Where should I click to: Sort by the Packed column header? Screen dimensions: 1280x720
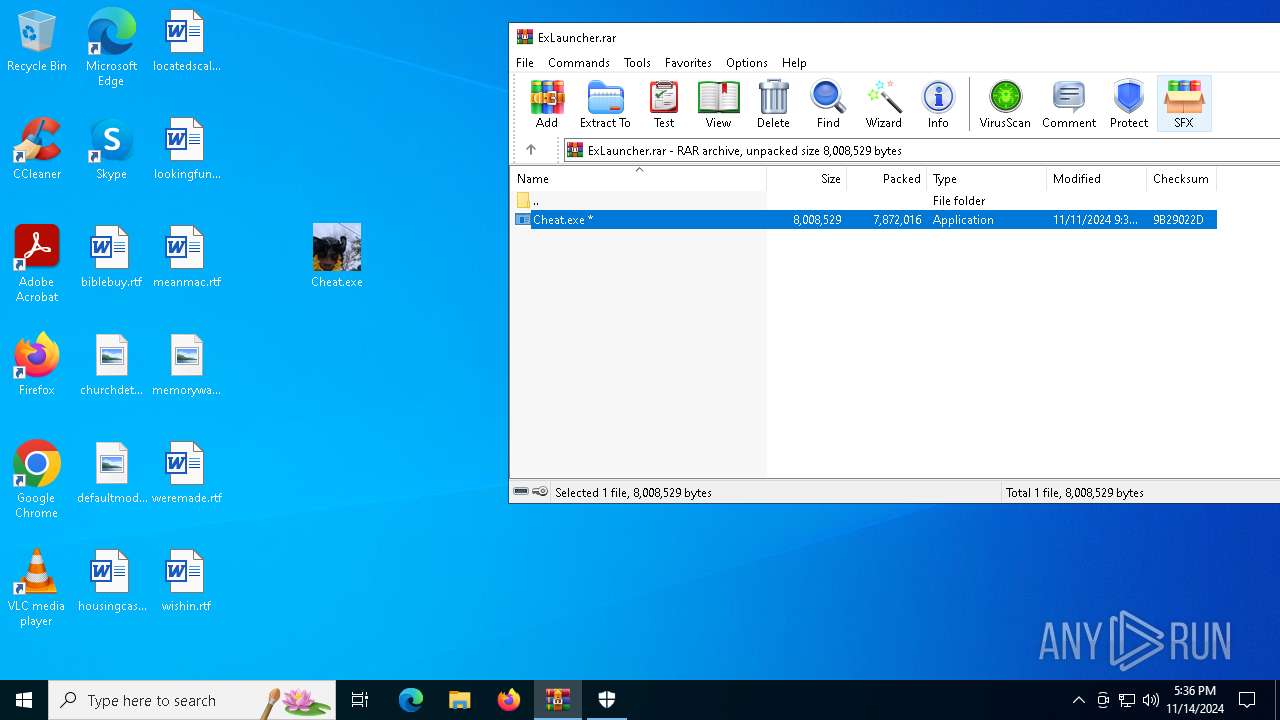tap(887, 179)
